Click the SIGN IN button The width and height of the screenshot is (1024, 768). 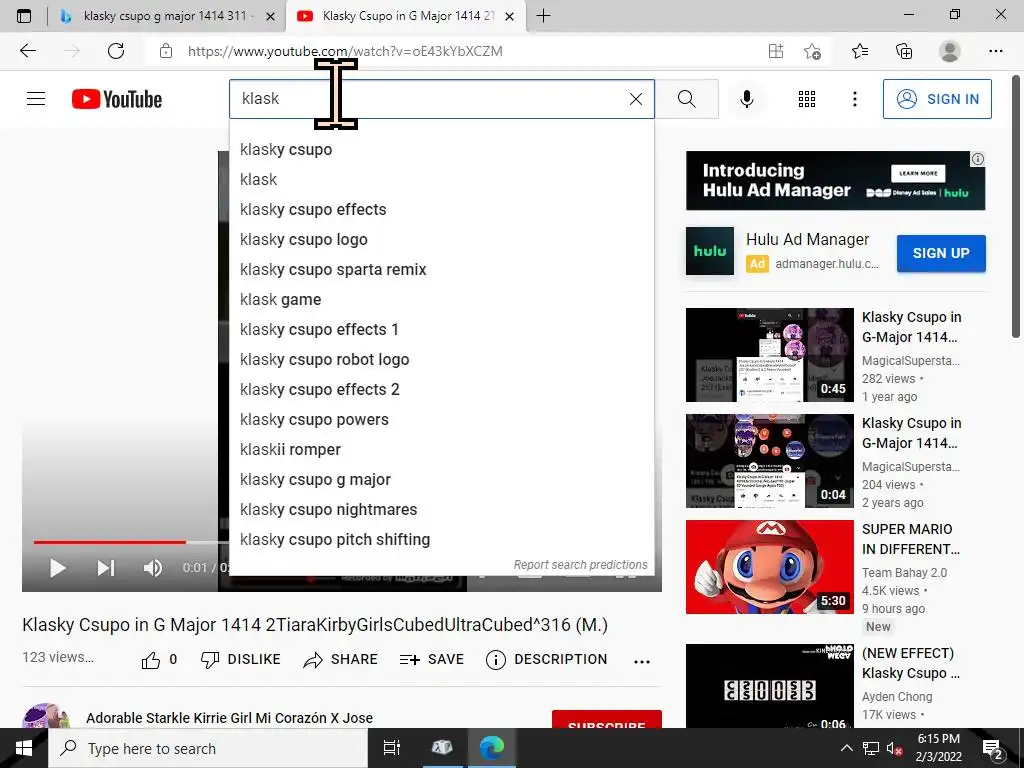[937, 99]
